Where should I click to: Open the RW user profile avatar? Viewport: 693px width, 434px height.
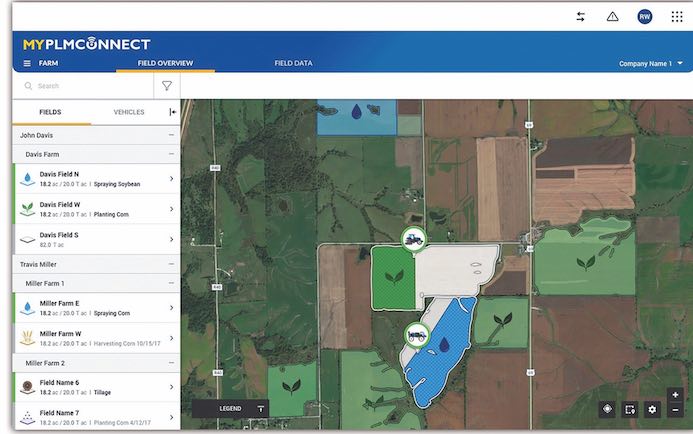point(645,16)
